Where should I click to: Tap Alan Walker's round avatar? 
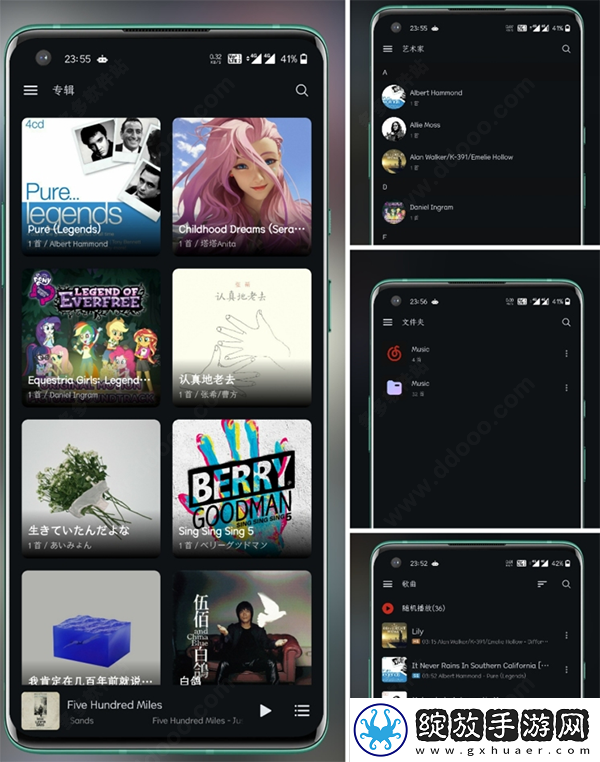click(x=394, y=161)
